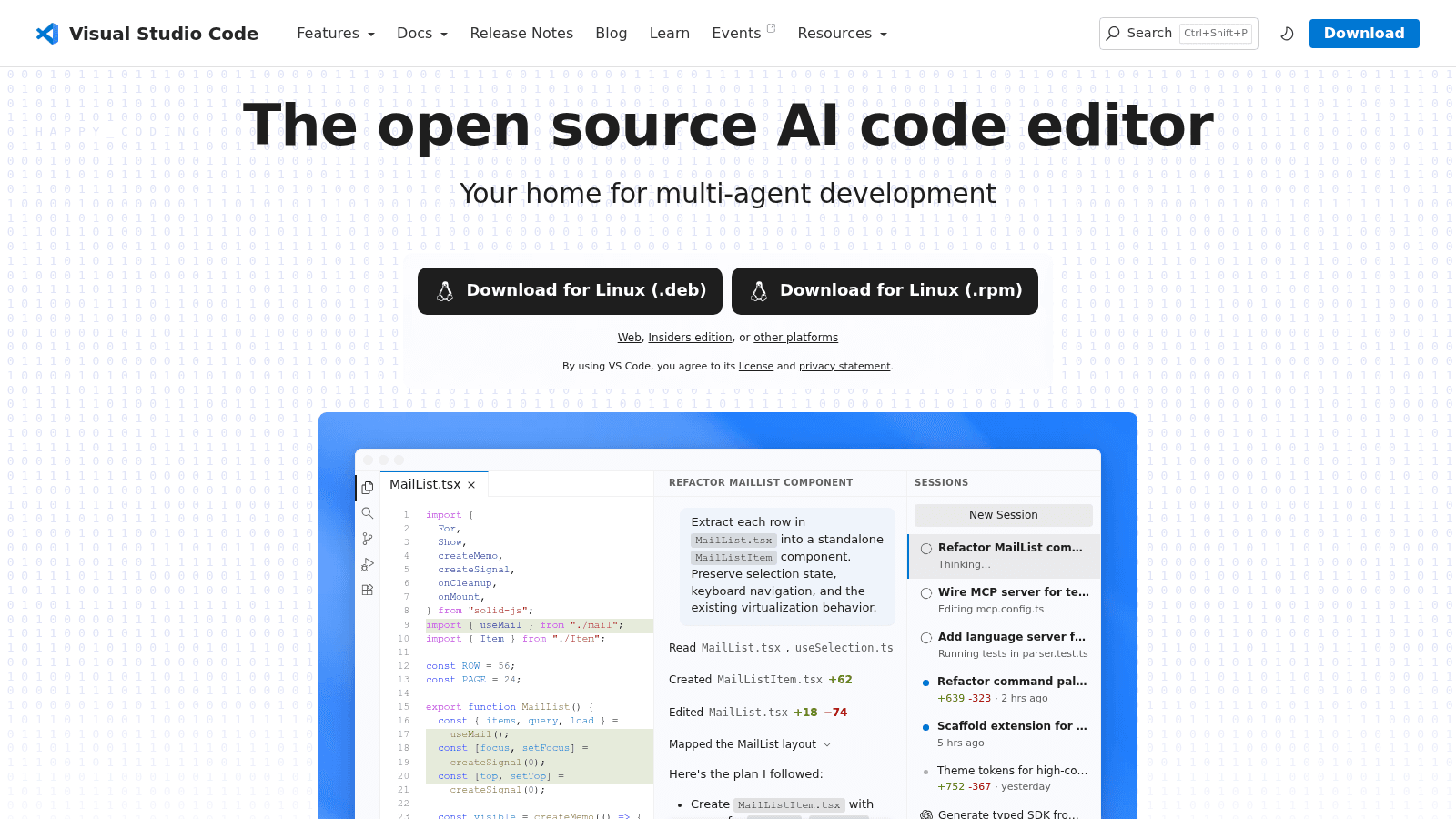Open the privacy statement link

[844, 367]
